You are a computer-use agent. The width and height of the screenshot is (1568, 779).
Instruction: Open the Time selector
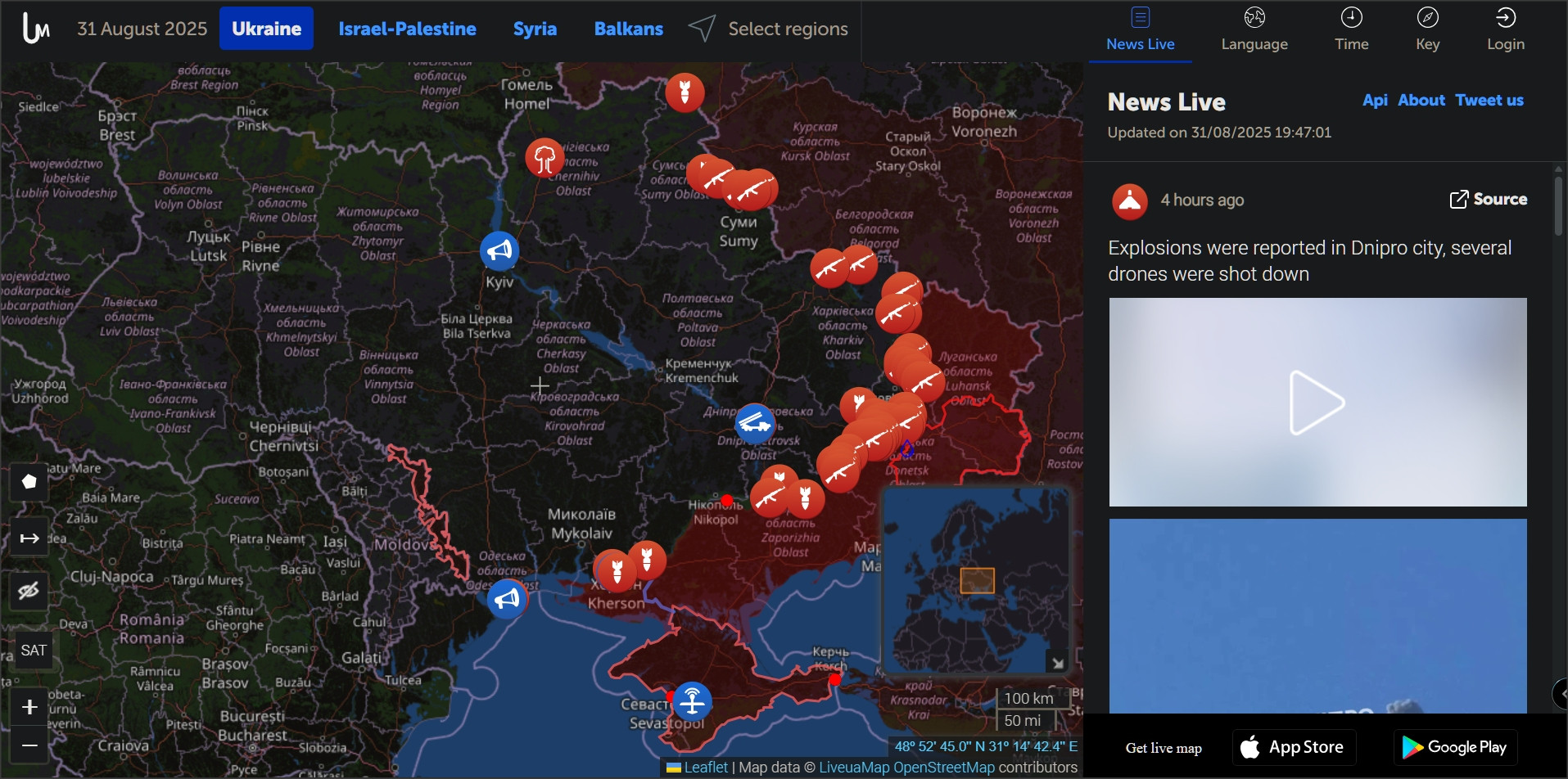coord(1351,30)
